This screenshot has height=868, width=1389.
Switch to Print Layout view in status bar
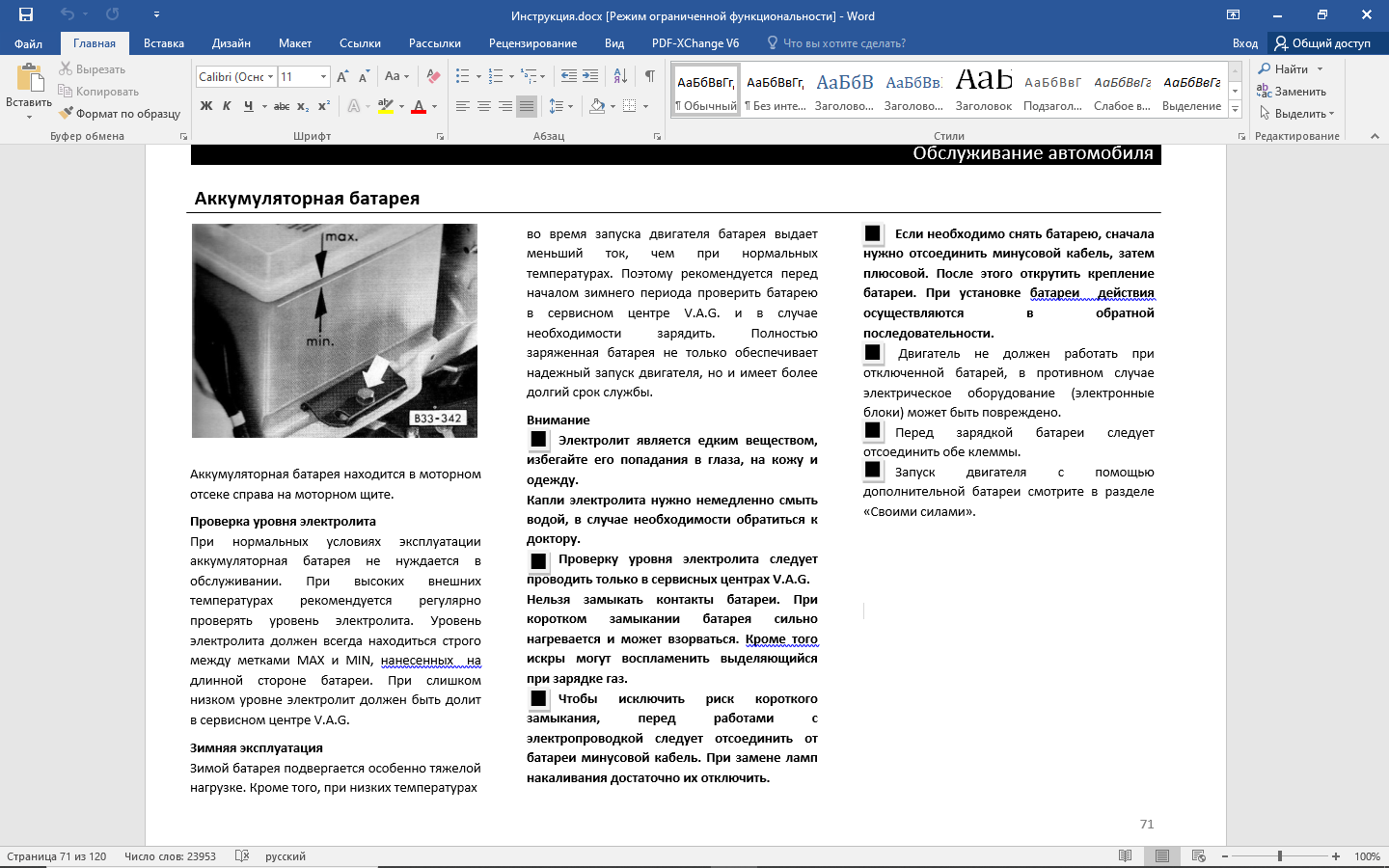click(x=1162, y=855)
